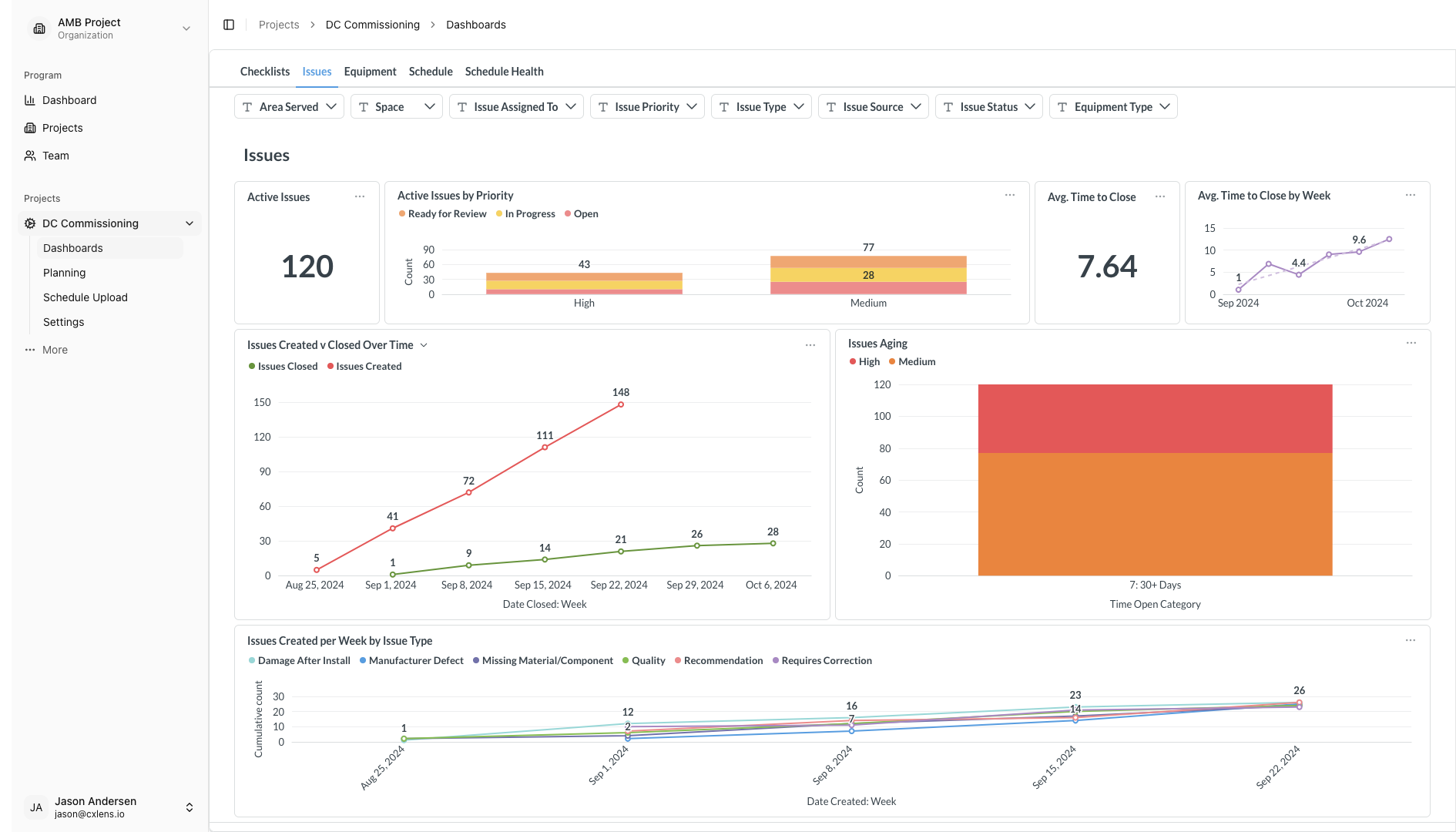Screen dimensions: 1456x832
Task: Click the Team people icon
Action: (x=30, y=156)
